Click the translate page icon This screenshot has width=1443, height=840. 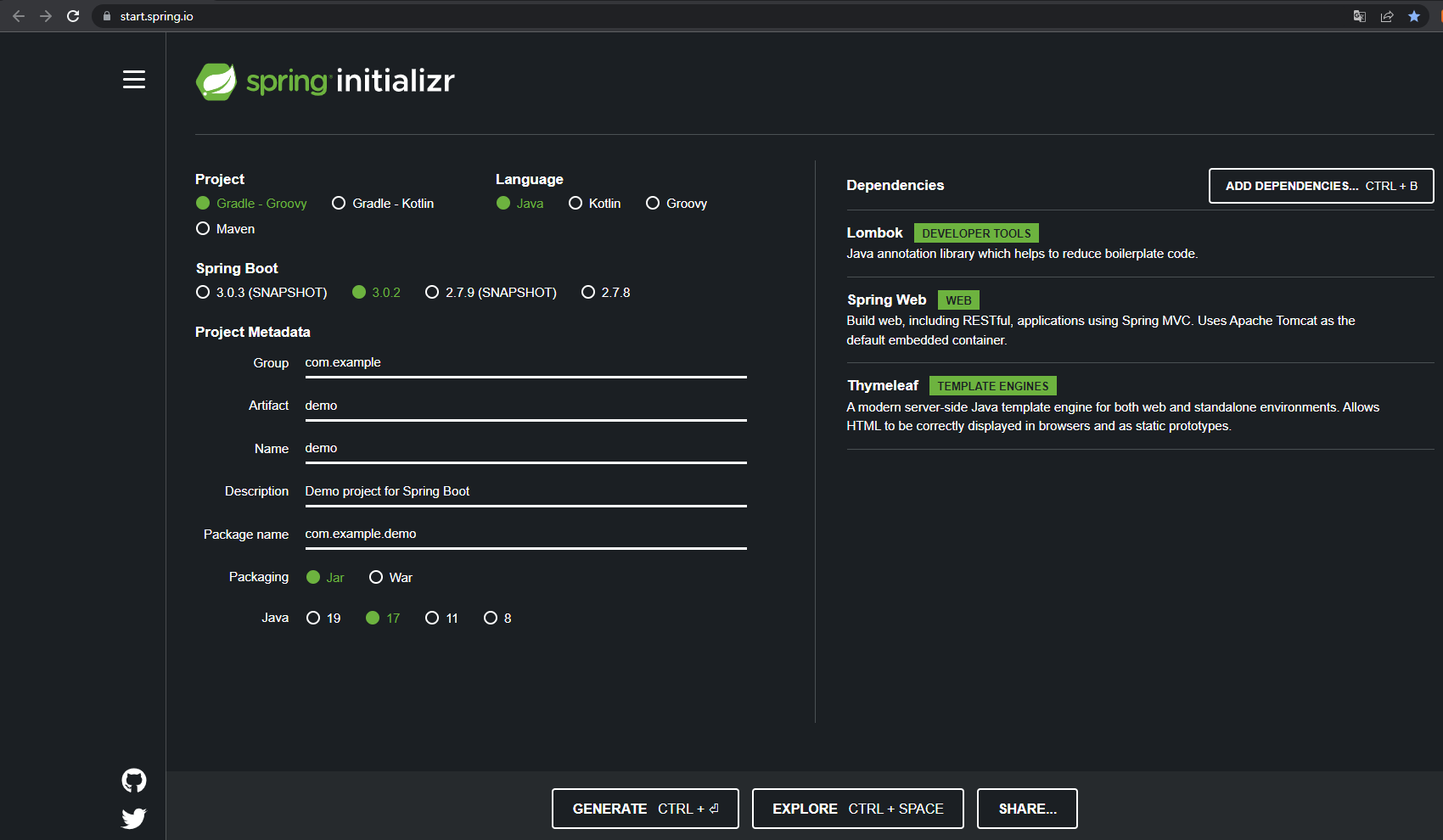pyautogui.click(x=1360, y=16)
